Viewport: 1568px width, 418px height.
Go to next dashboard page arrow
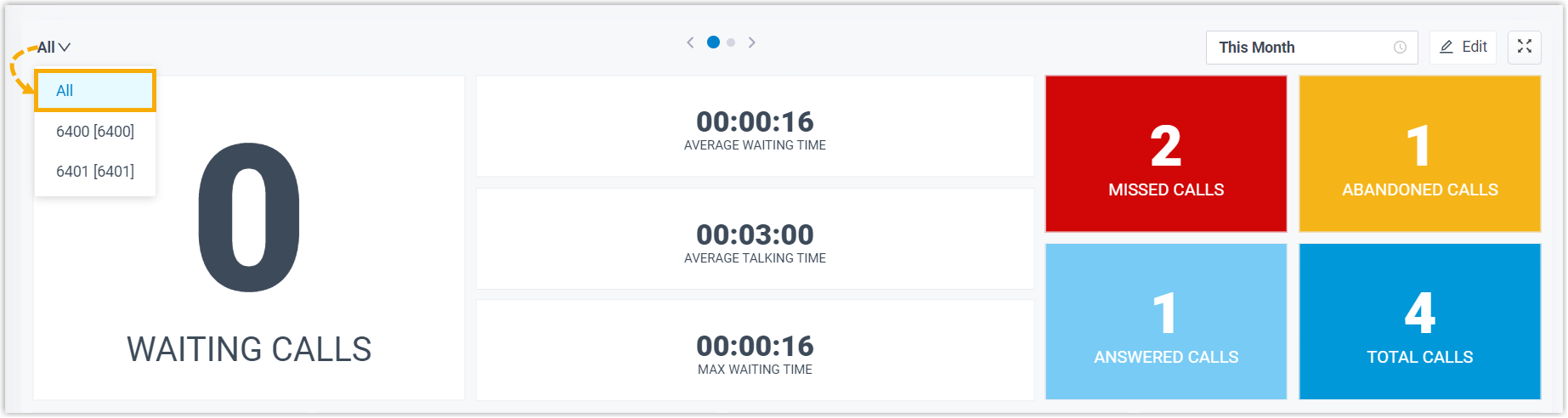click(752, 42)
